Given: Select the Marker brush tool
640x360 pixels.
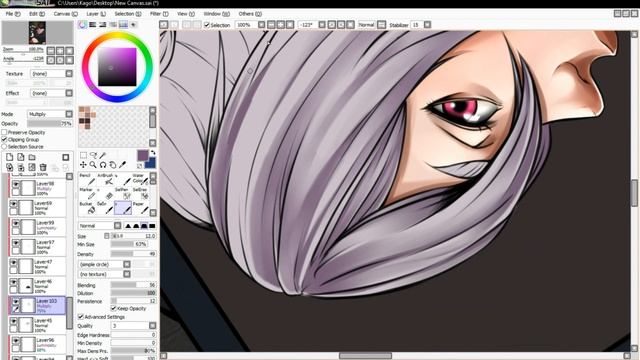Looking at the screenshot, I should point(87,193).
